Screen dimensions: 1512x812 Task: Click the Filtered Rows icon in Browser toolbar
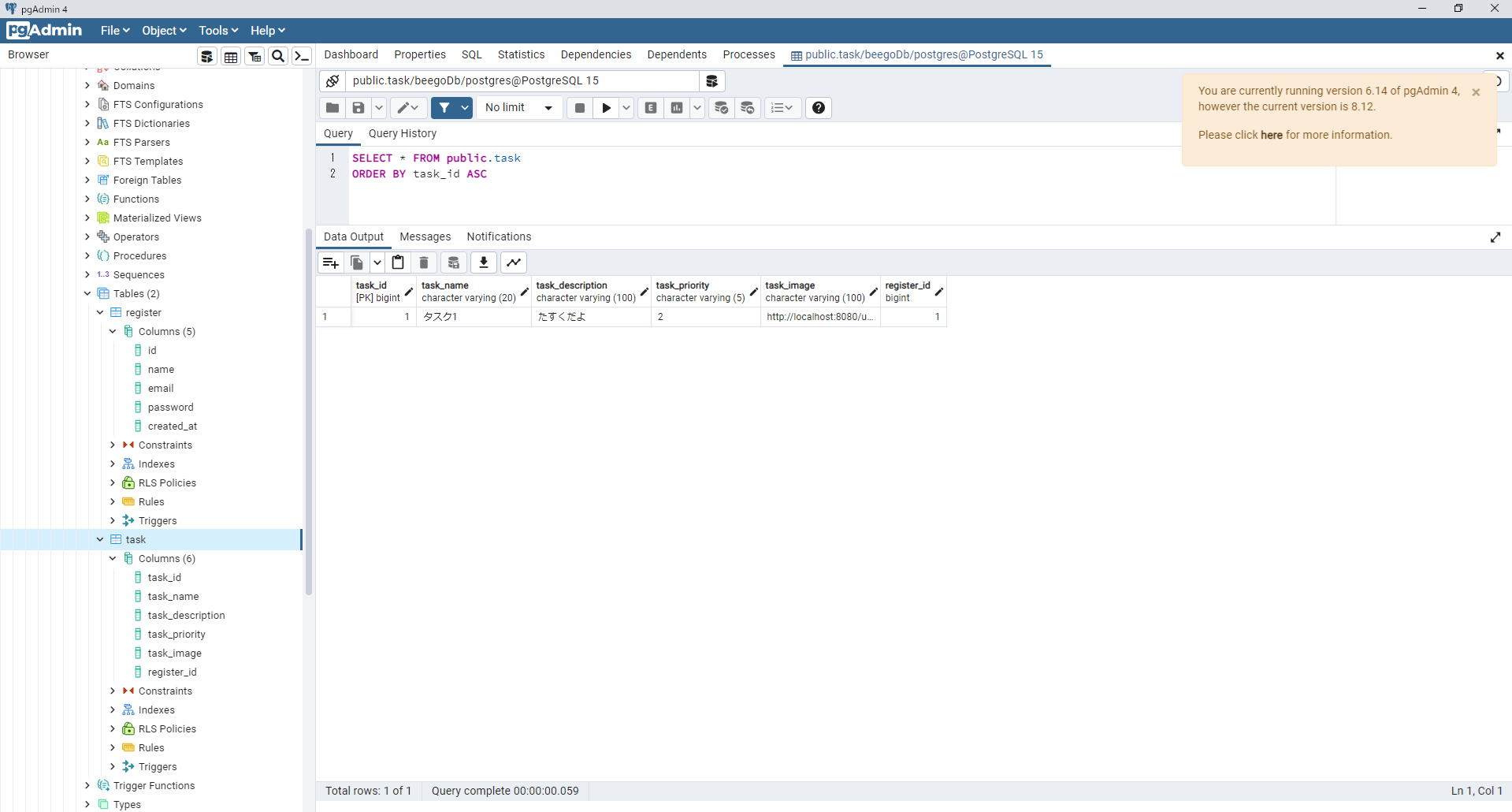(254, 56)
